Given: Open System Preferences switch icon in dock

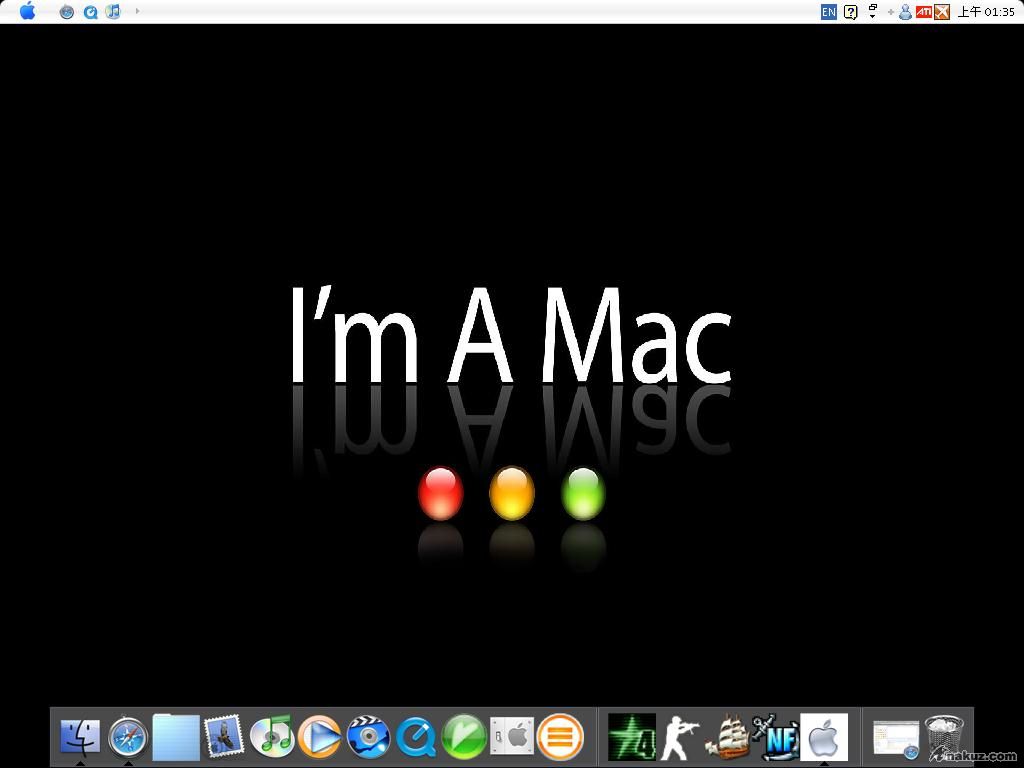Looking at the screenshot, I should pos(512,737).
